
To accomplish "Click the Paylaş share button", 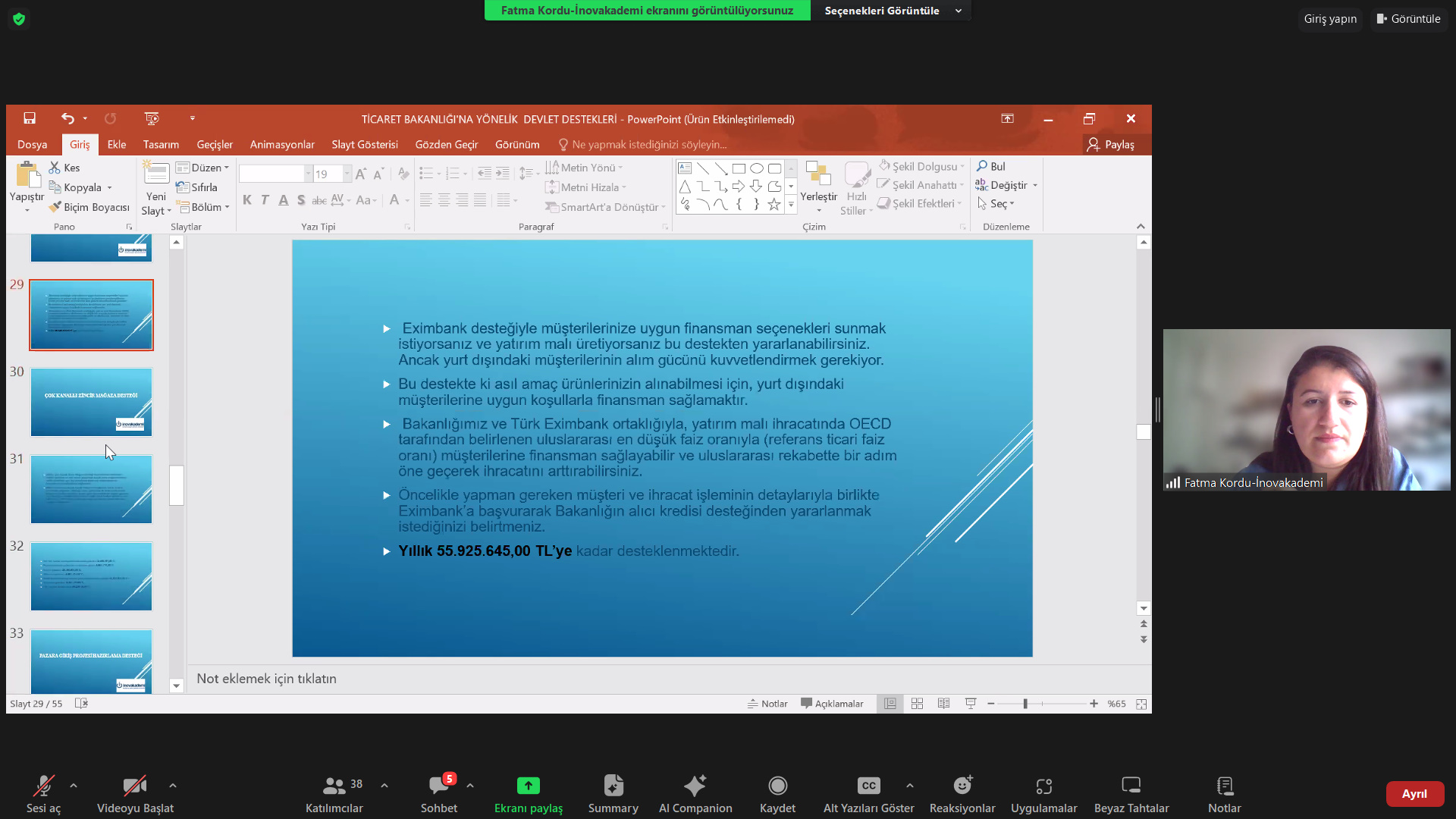I will pos(1111,144).
